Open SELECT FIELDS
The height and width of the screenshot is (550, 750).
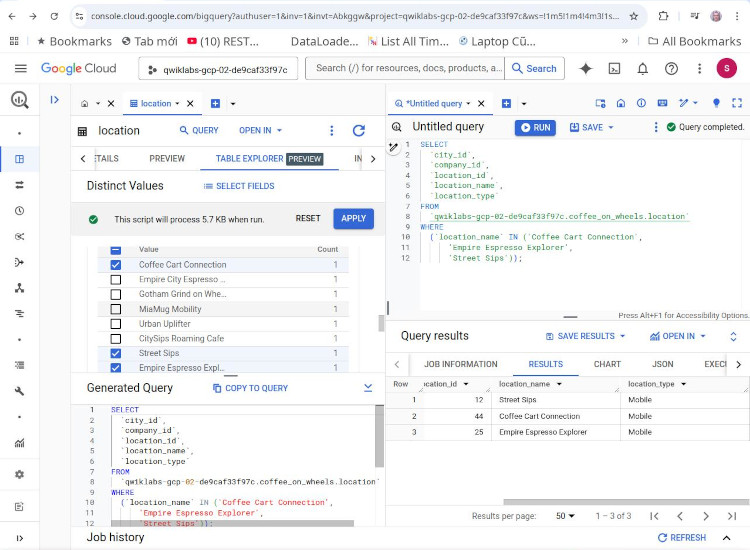tap(239, 186)
